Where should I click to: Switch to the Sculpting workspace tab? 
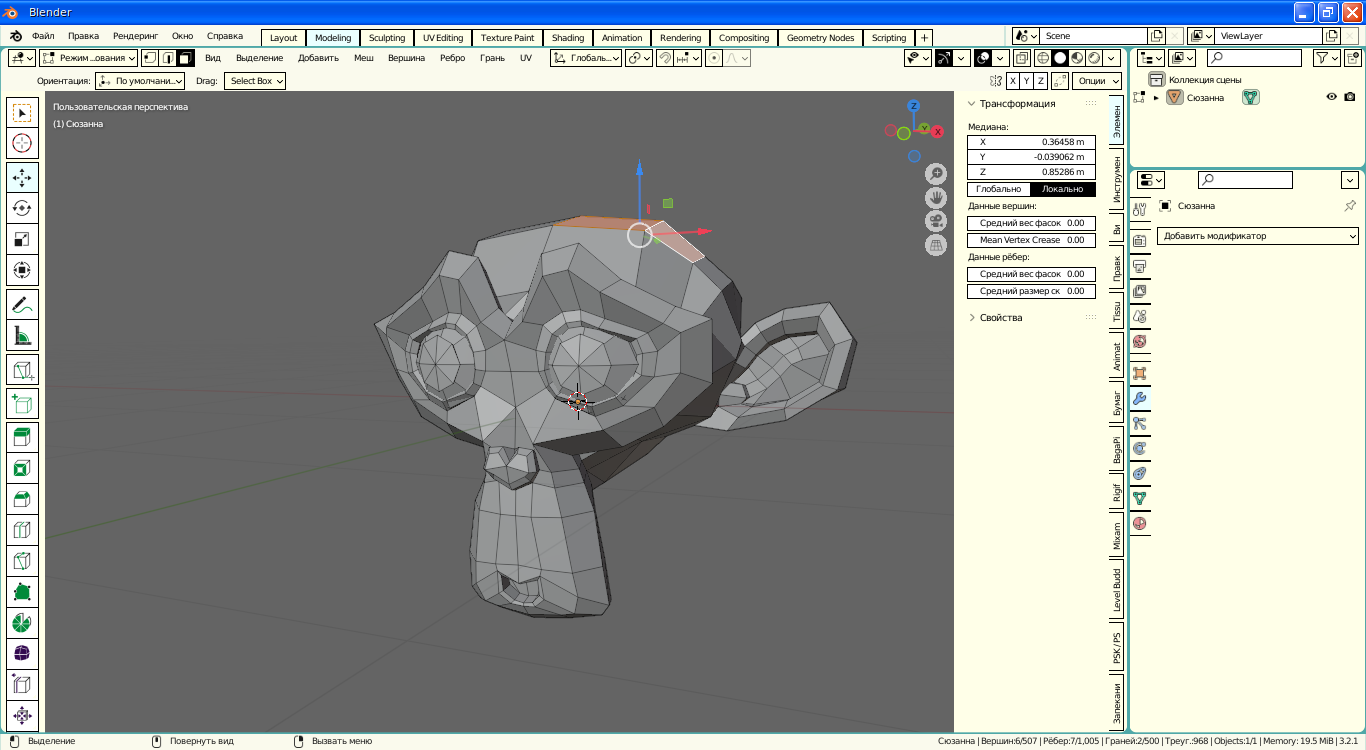coord(387,38)
